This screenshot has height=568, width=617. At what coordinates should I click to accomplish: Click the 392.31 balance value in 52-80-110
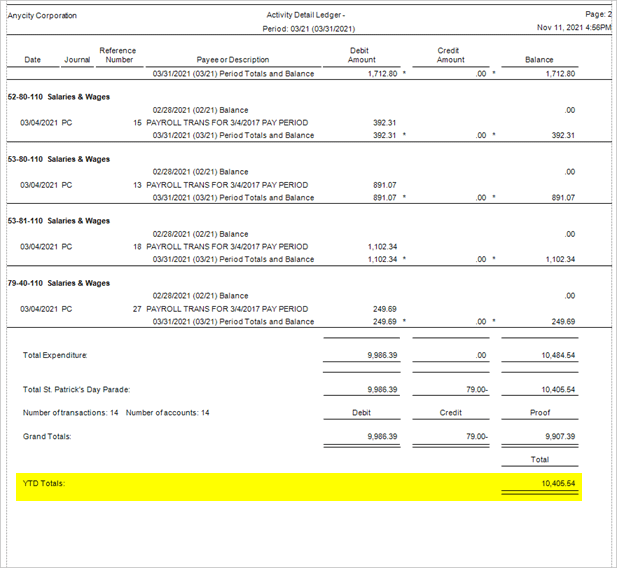[x=563, y=135]
